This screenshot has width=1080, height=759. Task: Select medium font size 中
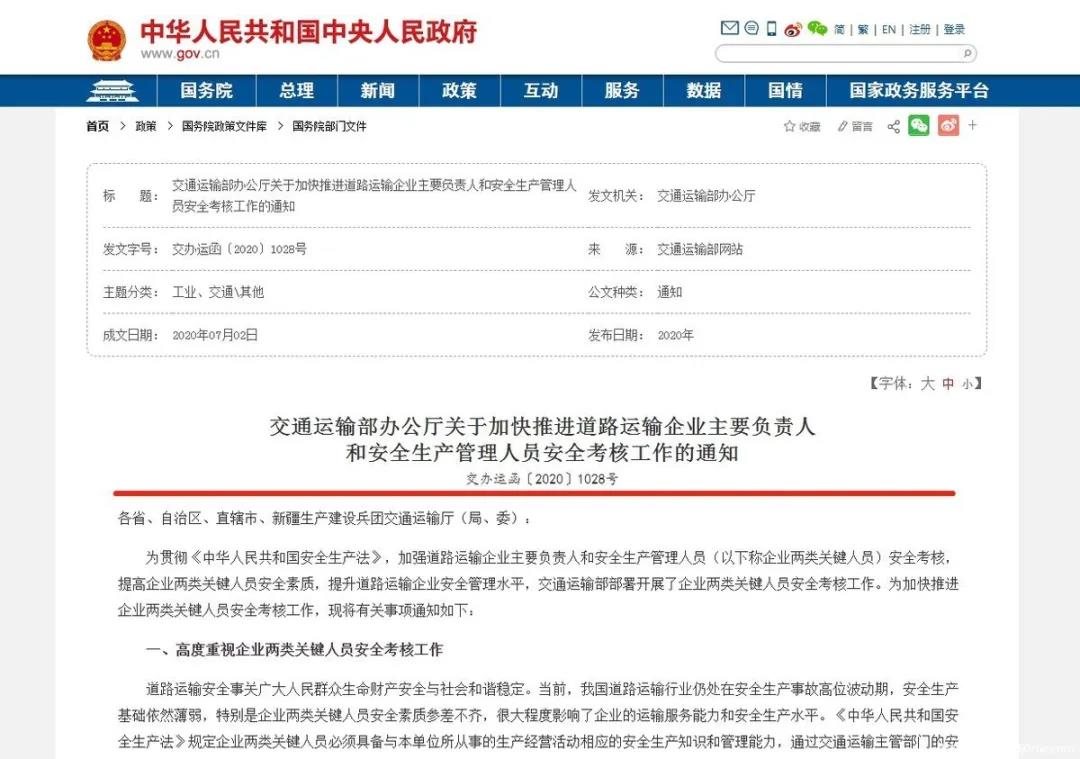pos(948,384)
